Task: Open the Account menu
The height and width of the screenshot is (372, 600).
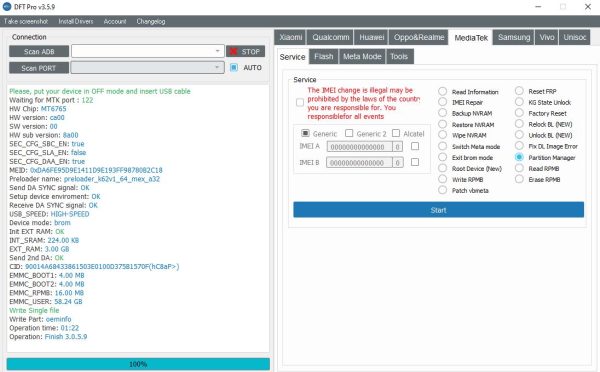Action: tap(115, 21)
